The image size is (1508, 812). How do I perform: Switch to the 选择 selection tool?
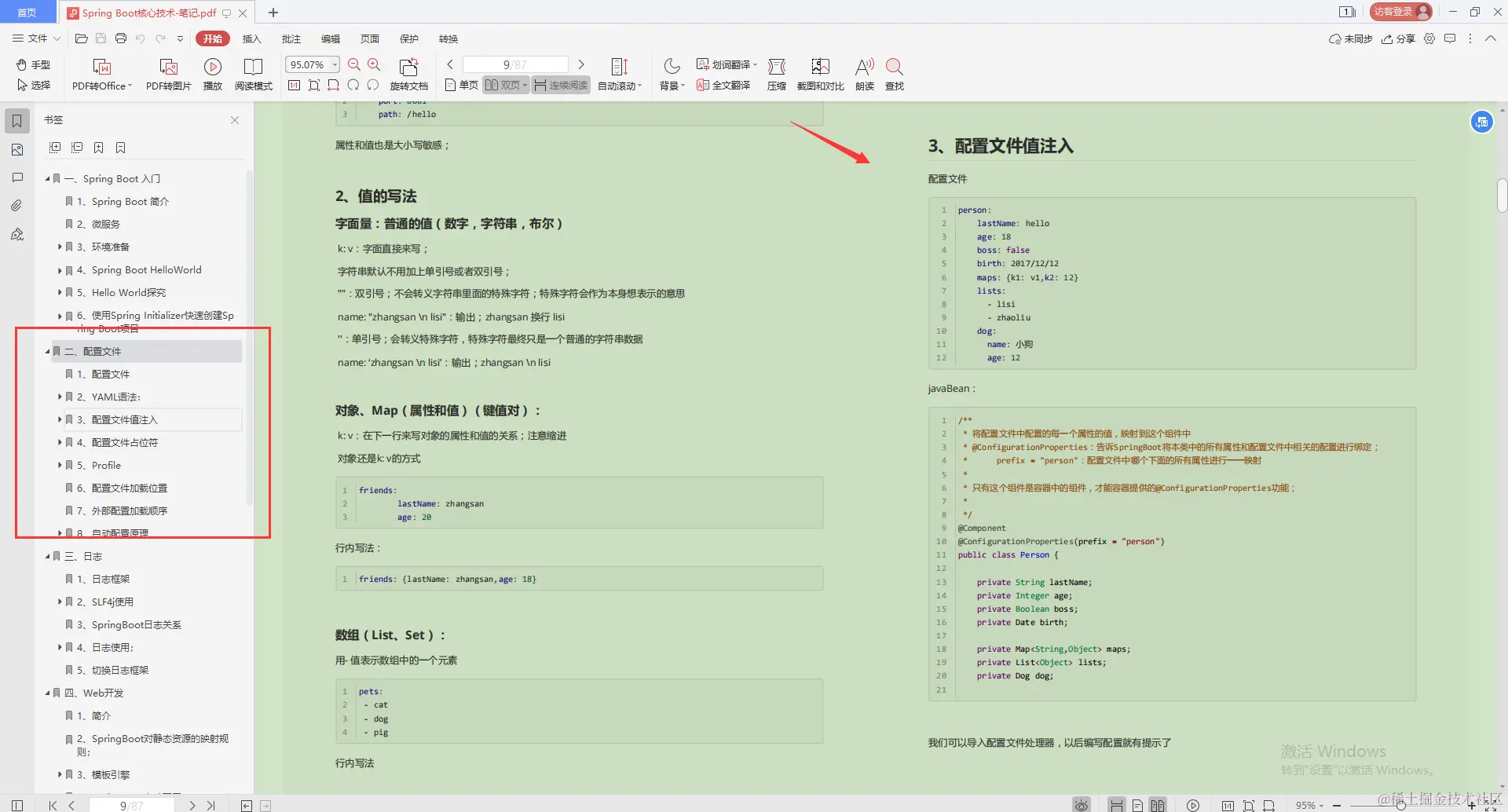coord(33,86)
